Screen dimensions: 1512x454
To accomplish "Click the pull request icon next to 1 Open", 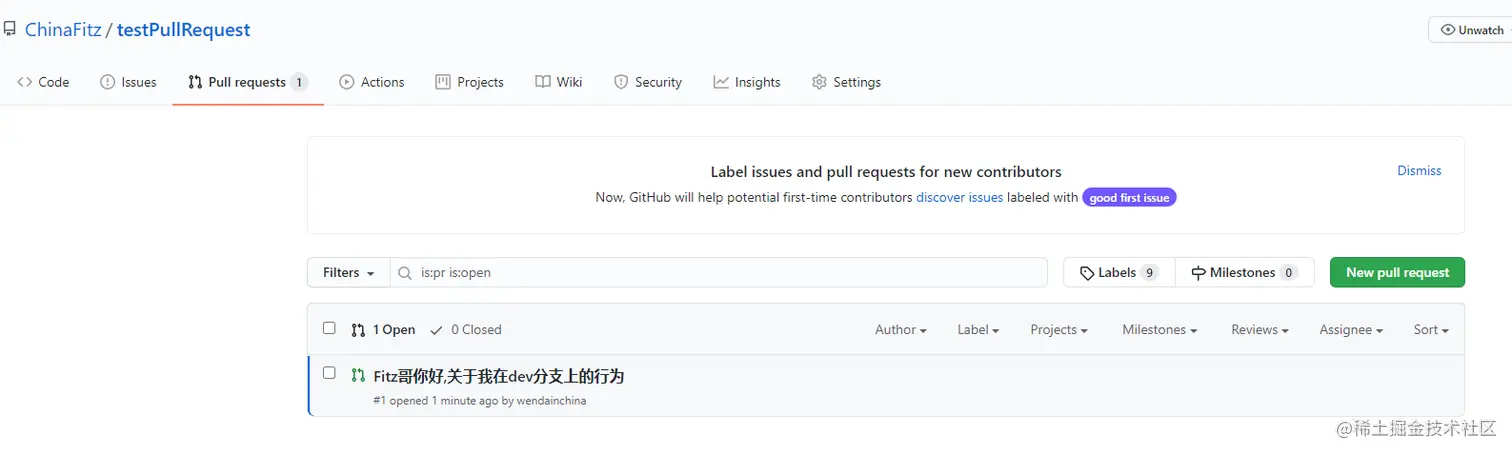I will coord(358,329).
